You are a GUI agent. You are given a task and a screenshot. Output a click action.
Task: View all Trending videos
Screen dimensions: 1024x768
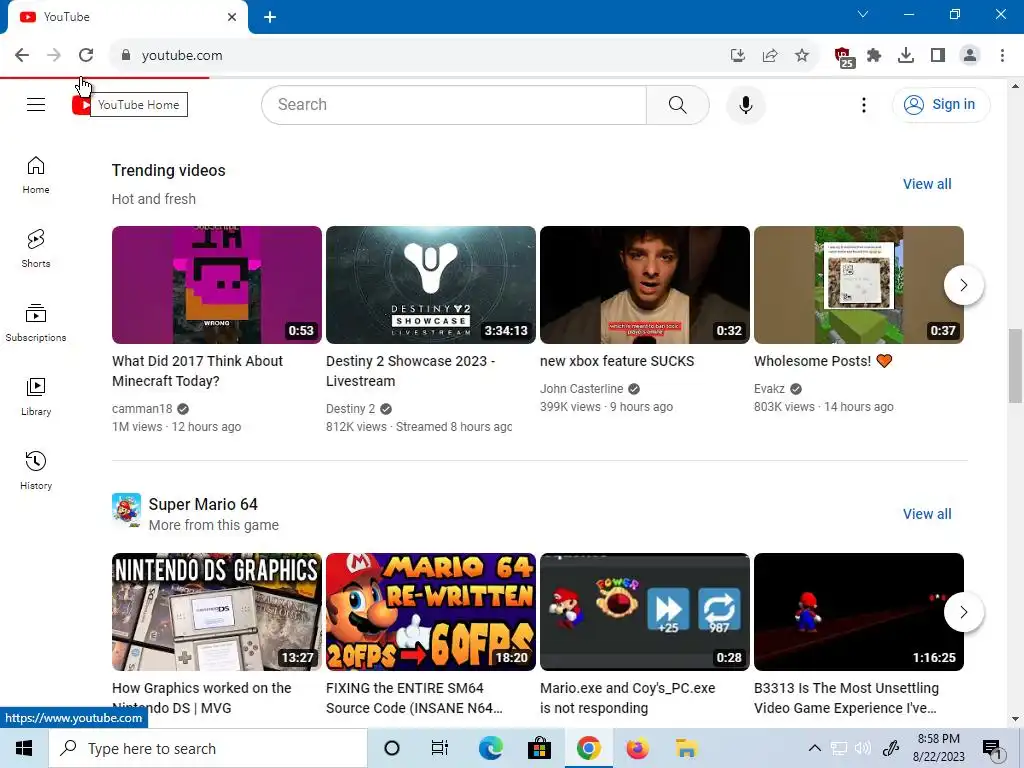click(x=927, y=184)
